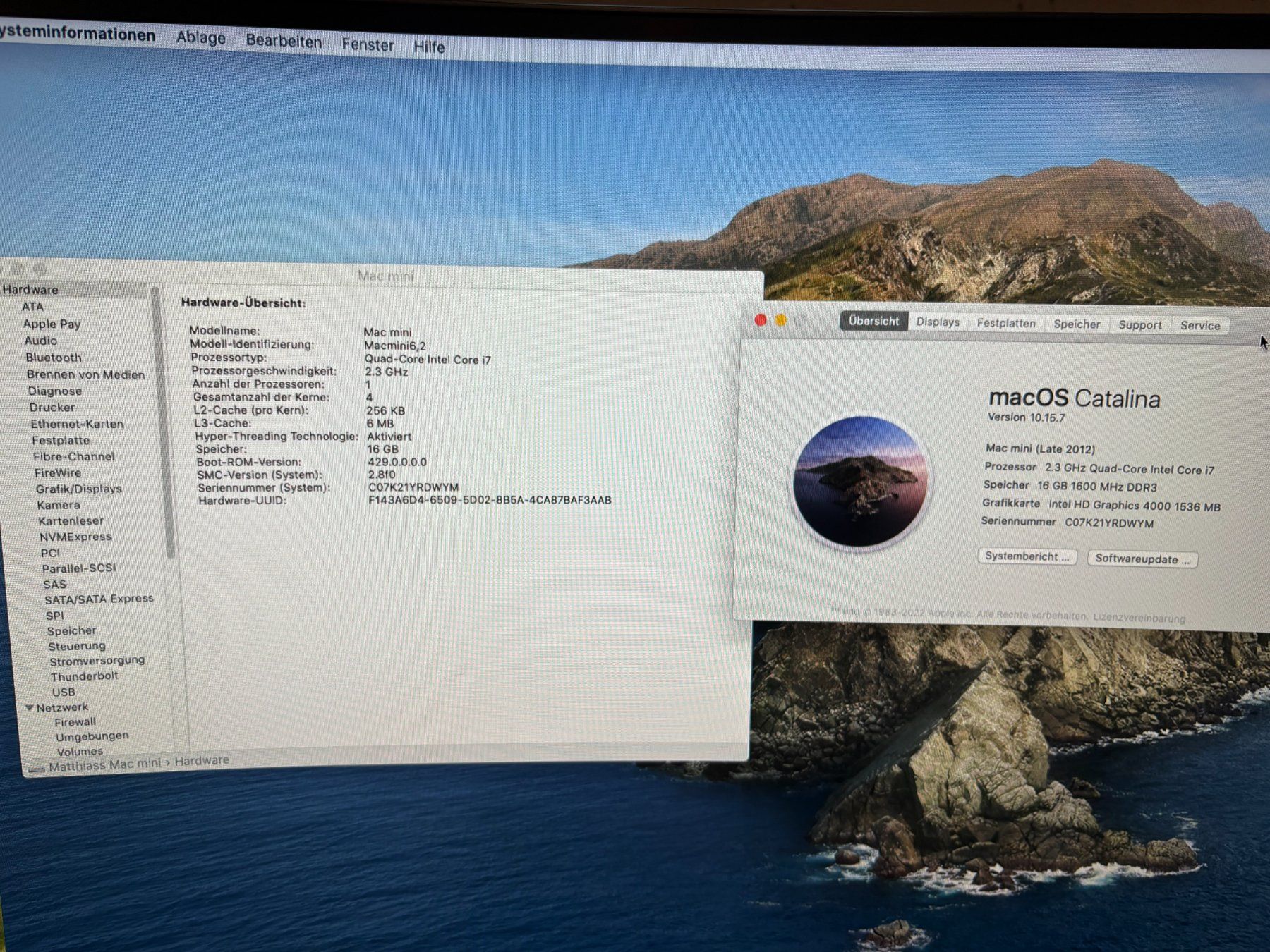Viewport: 1270px width, 952px height.
Task: Select Ethernet-Karten in the sidebar
Action: click(77, 424)
